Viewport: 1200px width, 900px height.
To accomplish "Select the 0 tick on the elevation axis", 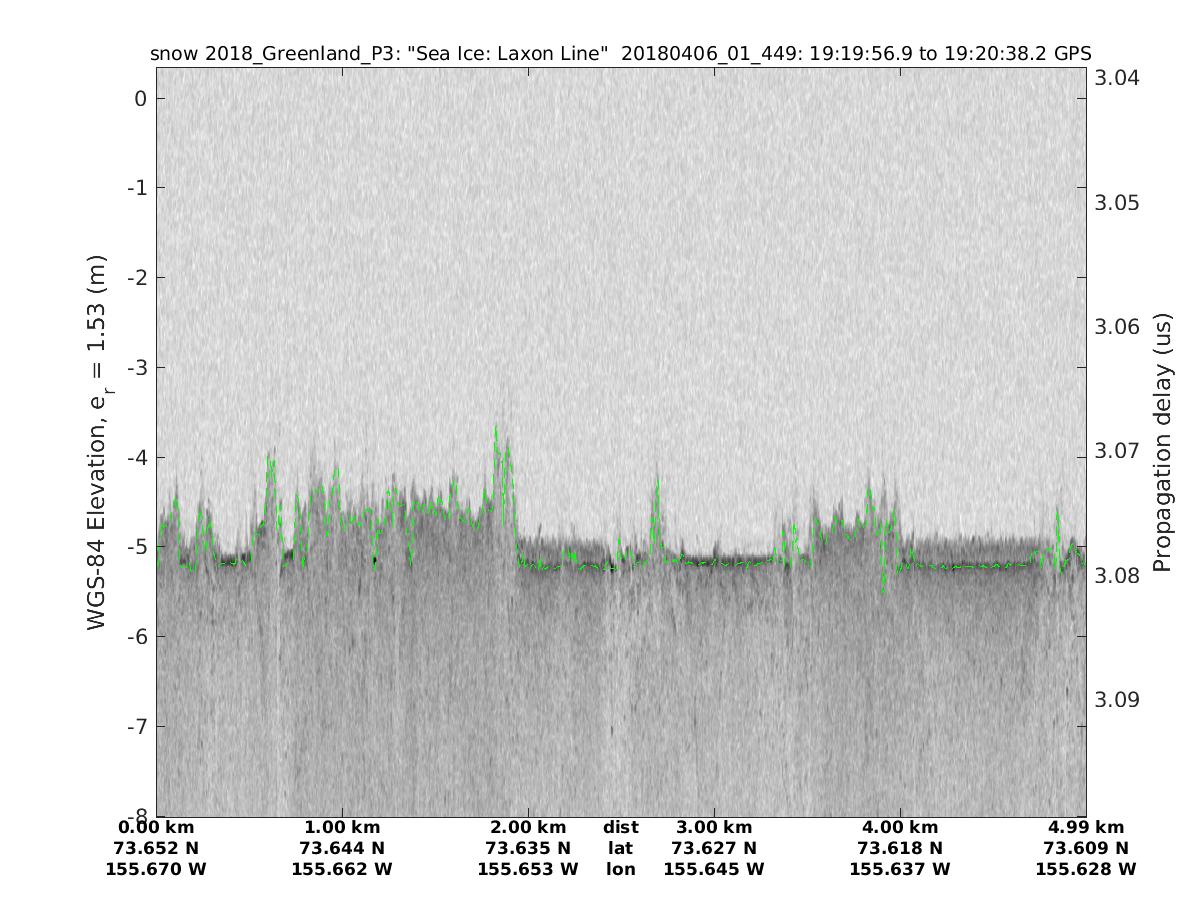I will pyautogui.click(x=141, y=98).
